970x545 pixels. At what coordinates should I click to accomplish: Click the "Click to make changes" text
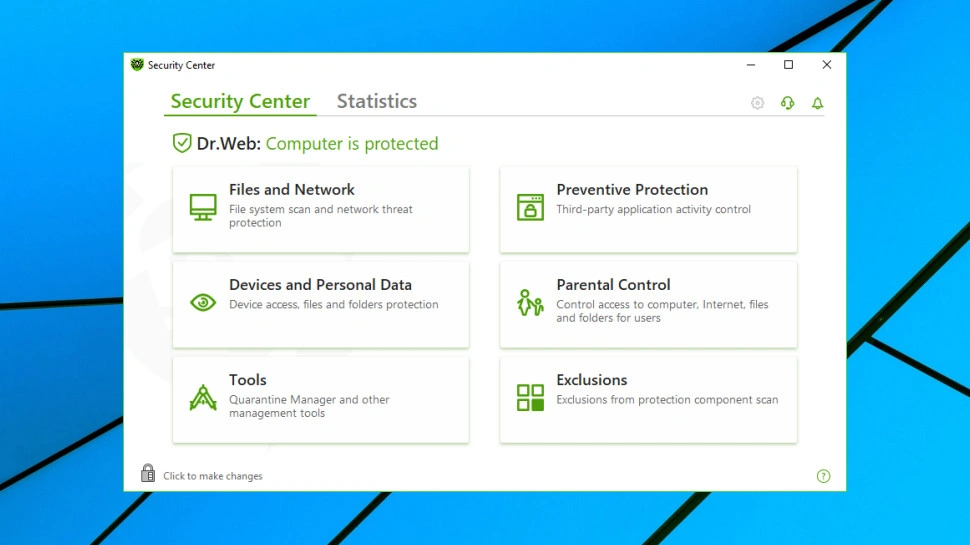click(x=213, y=476)
